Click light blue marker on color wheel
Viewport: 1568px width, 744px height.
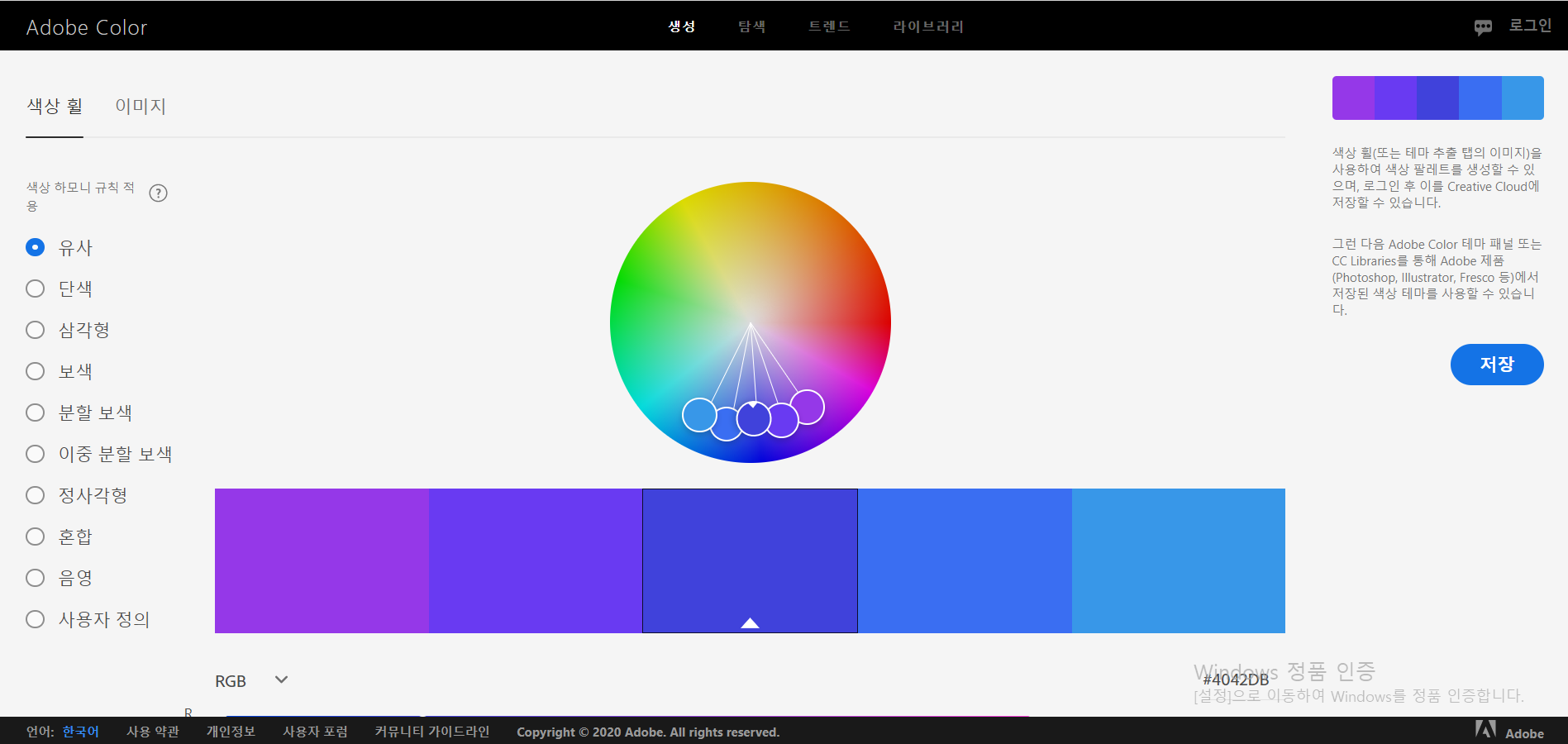699,415
